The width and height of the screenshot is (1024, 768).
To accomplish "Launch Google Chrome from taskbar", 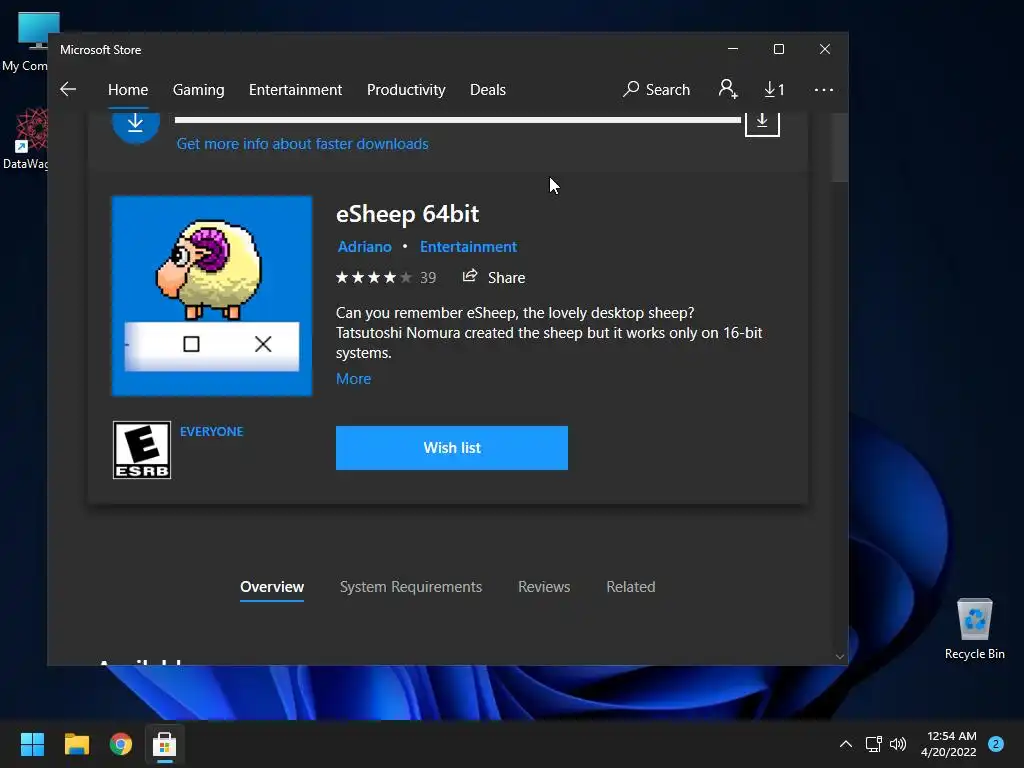I will (121, 744).
